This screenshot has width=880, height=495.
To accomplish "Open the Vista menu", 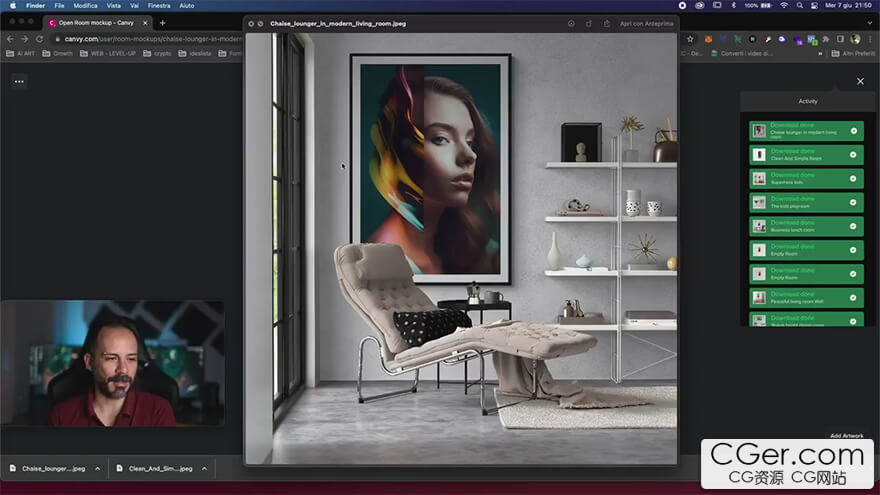I will point(113,6).
